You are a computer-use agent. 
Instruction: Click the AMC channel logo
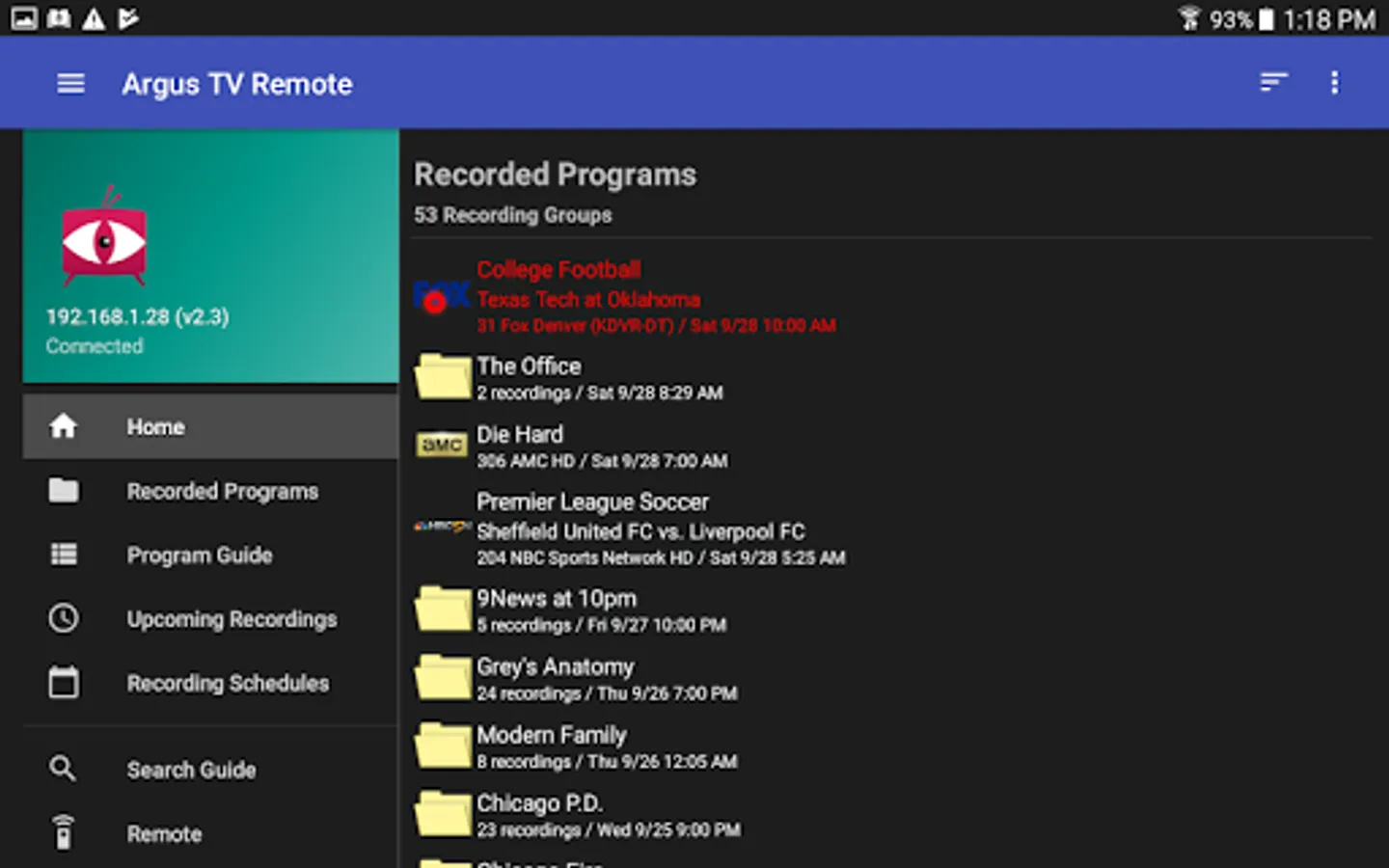click(x=442, y=445)
